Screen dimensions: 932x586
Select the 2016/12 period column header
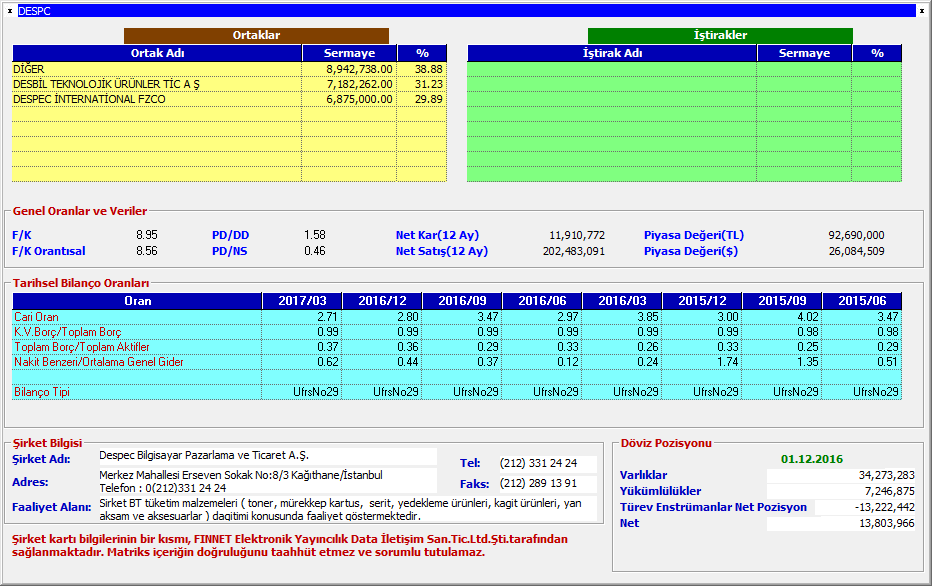pos(382,301)
